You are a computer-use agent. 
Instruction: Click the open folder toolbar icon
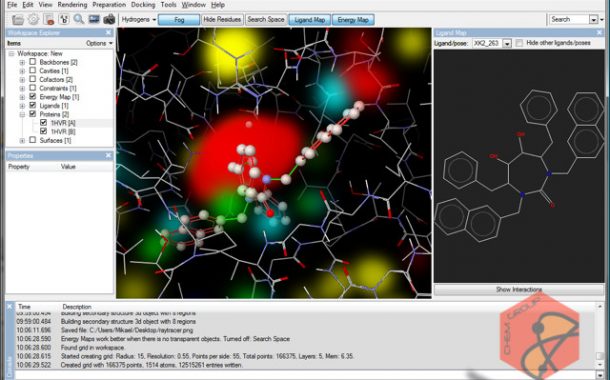pos(18,19)
